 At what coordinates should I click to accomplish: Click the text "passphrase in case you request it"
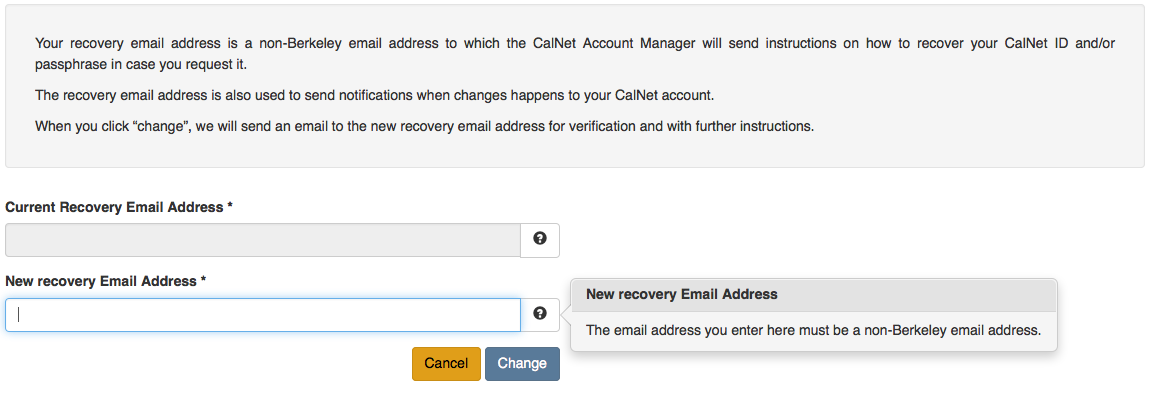pyautogui.click(x=141, y=65)
